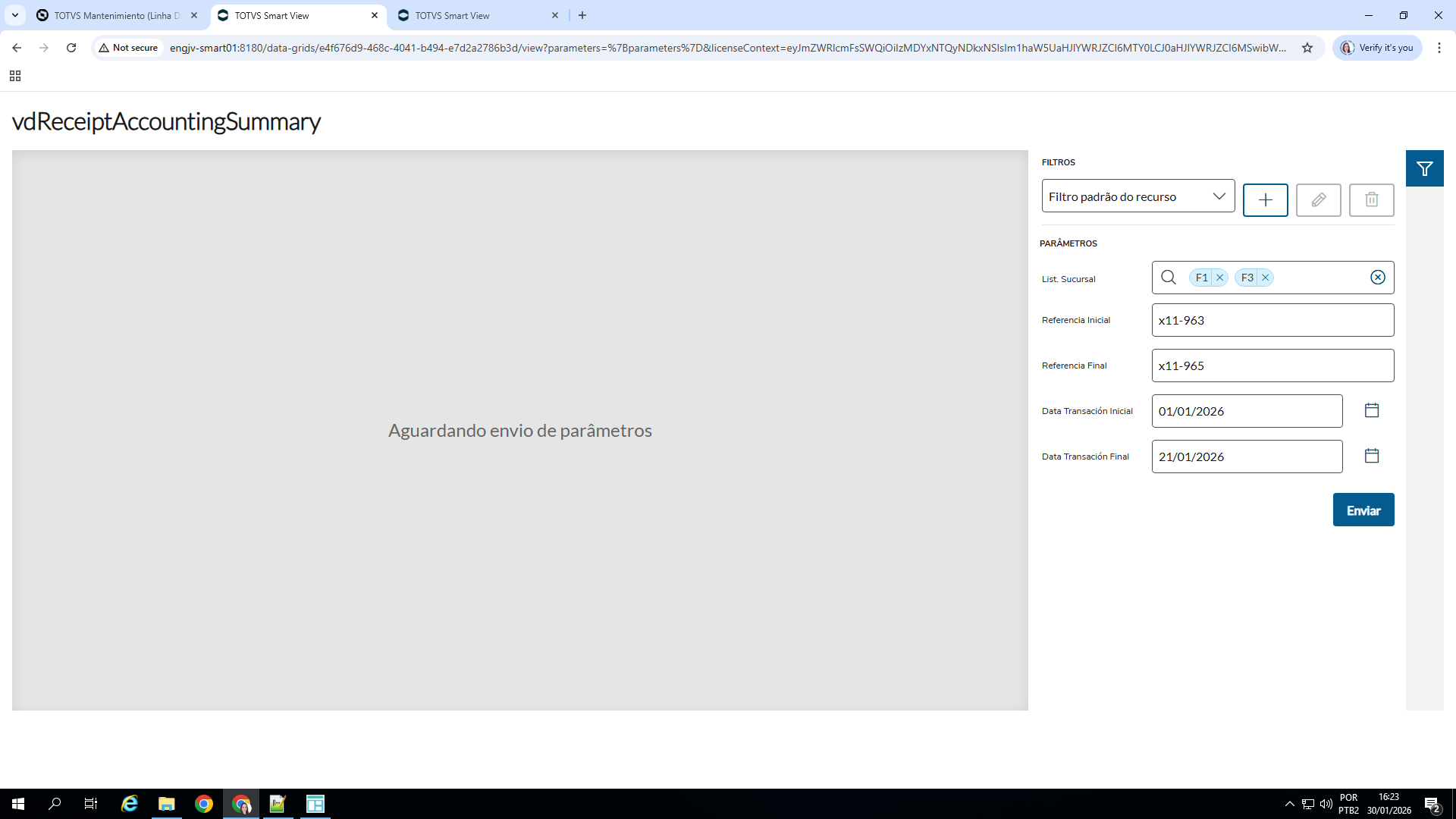The width and height of the screenshot is (1456, 819).
Task: Open the calendar for Data Transación Final
Action: point(1371,456)
